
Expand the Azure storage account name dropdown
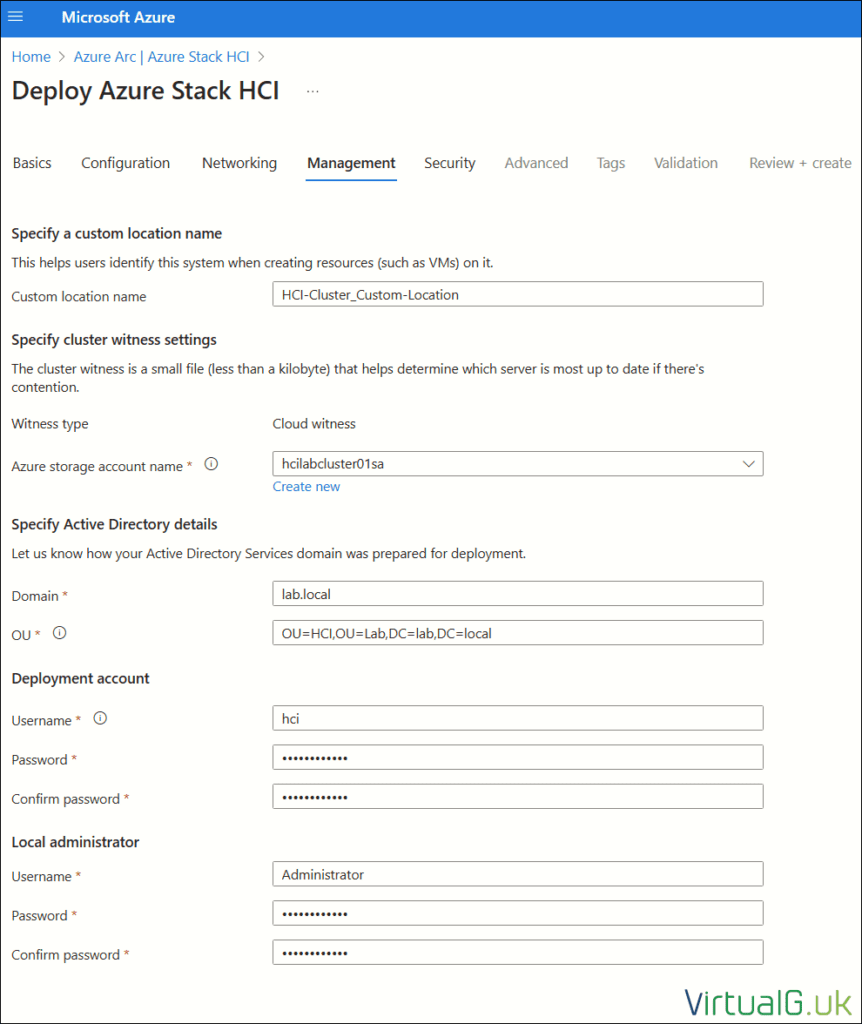click(x=748, y=464)
